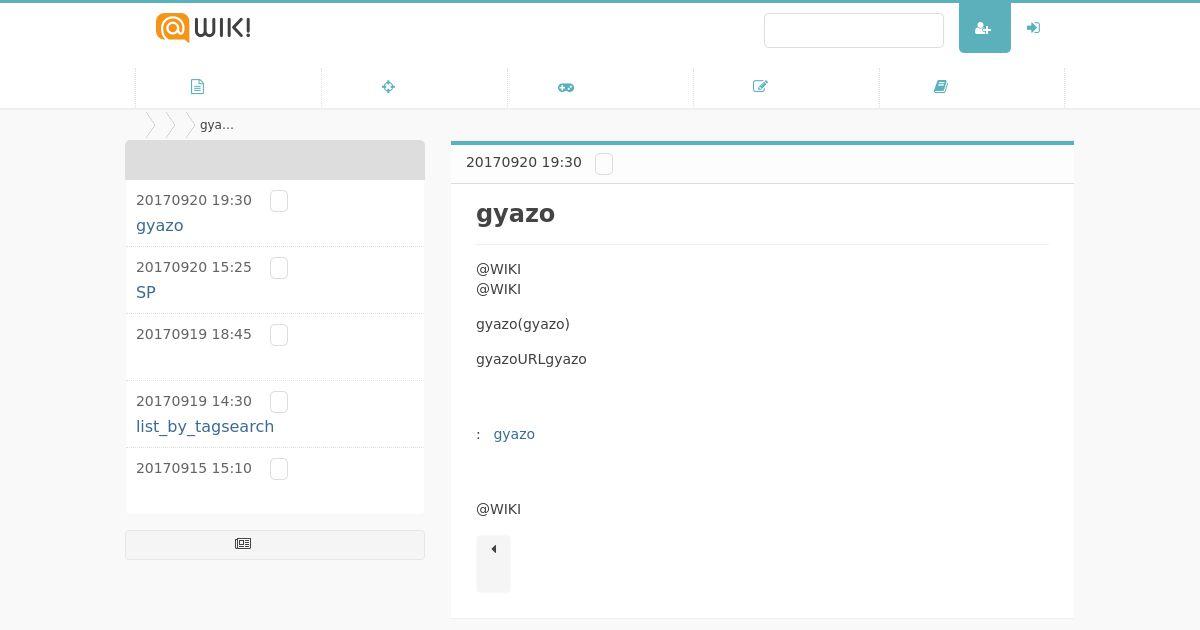Screen dimensions: 1200x630
Task: Open the book icon menu
Action: [941, 87]
